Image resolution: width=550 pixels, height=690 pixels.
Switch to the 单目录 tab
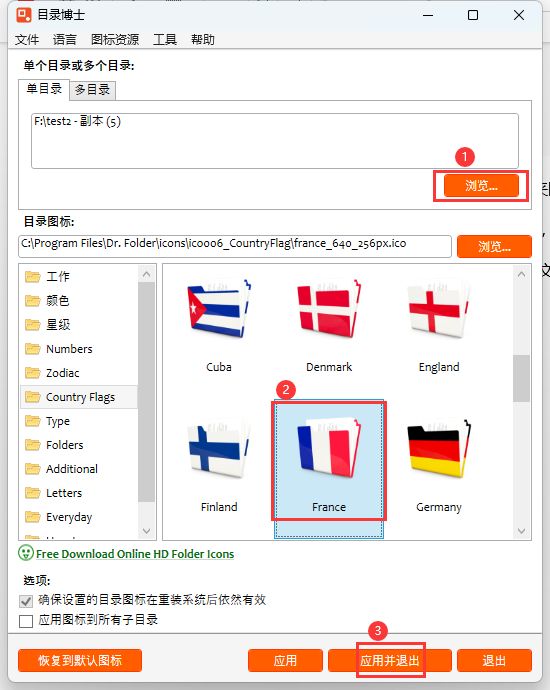(x=44, y=89)
